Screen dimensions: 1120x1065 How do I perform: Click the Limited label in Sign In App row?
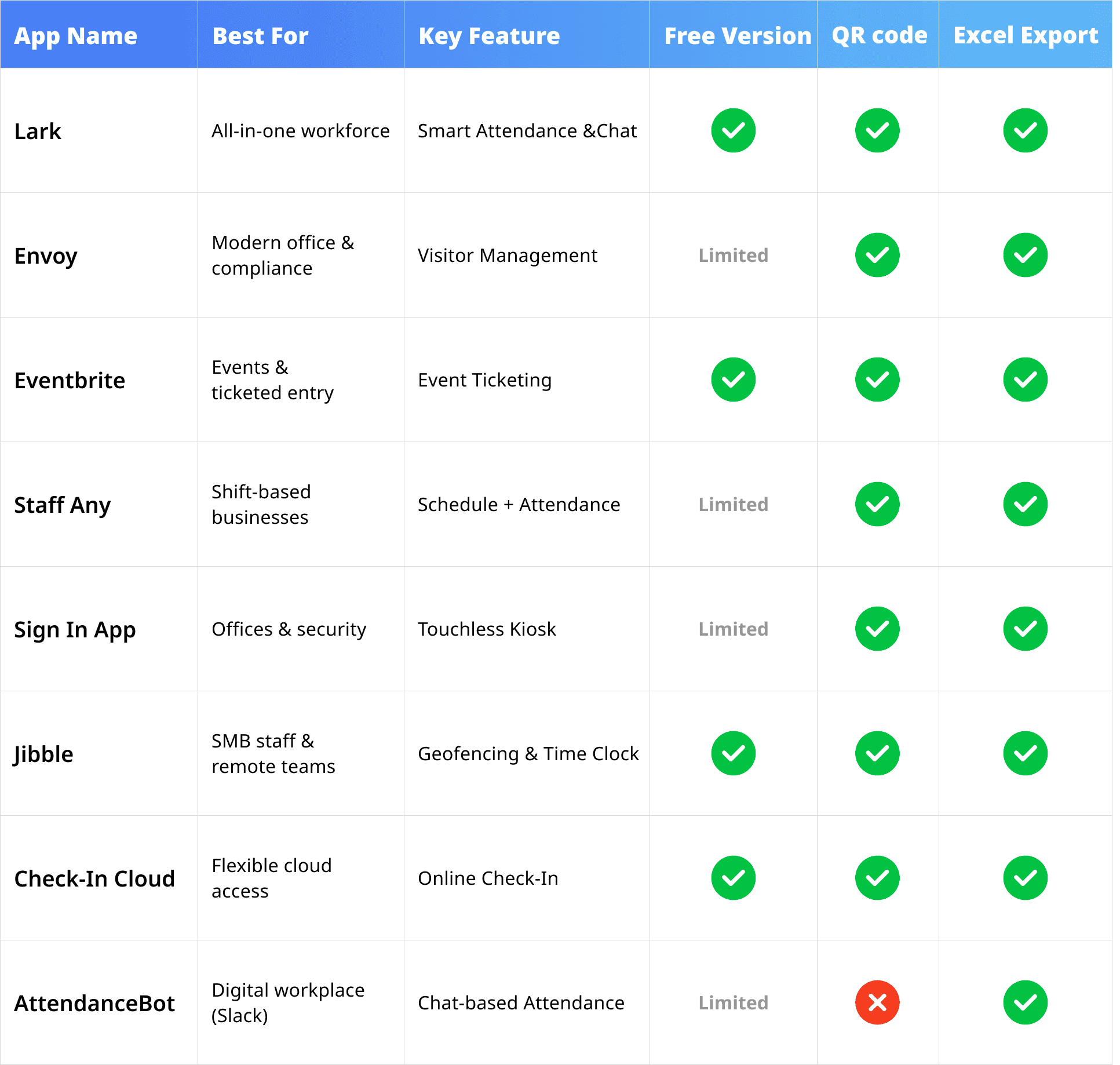click(733, 629)
